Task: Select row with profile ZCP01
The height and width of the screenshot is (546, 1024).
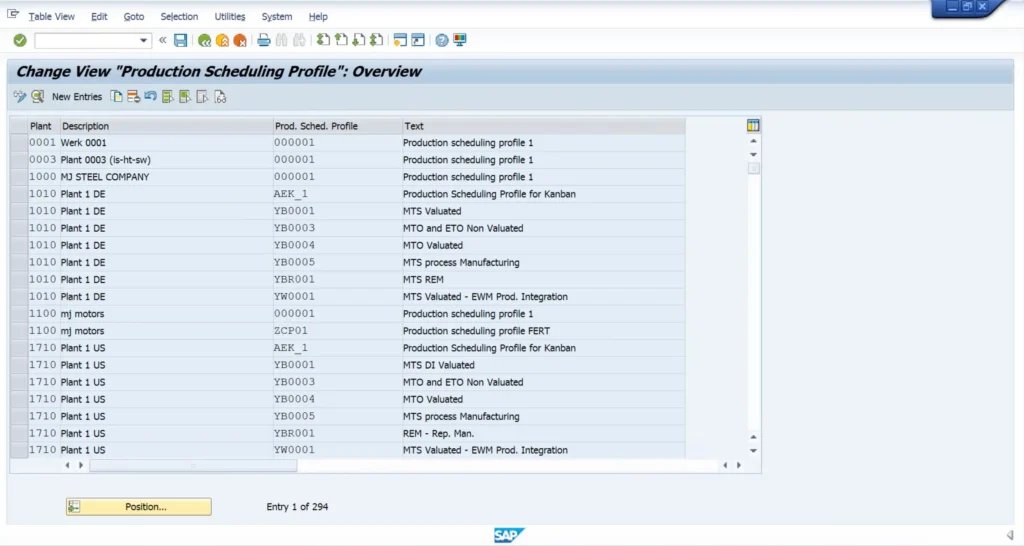Action: point(19,330)
